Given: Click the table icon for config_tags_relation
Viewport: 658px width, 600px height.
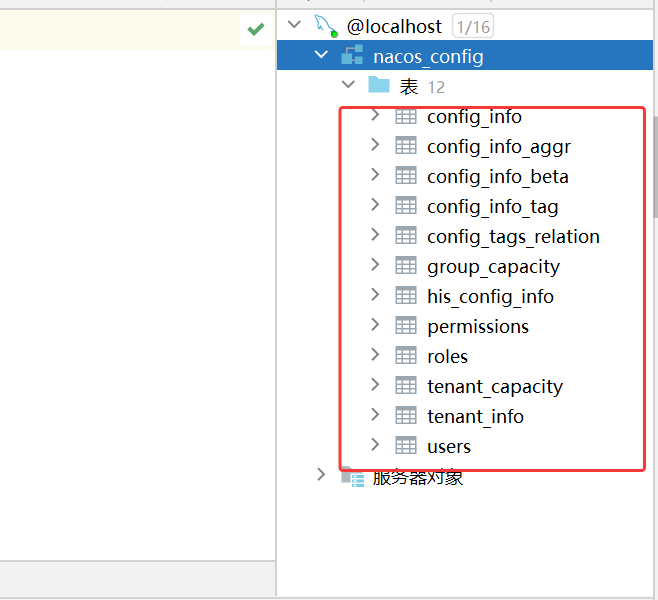Looking at the screenshot, I should click(x=406, y=236).
